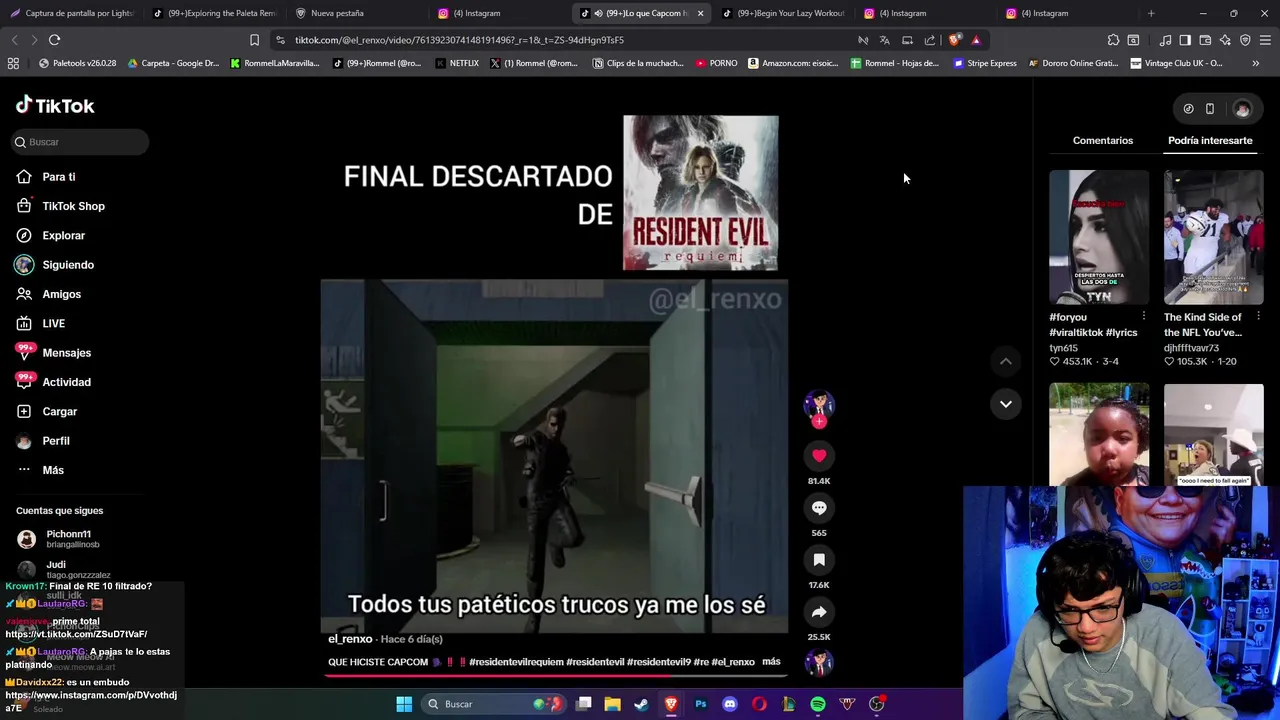Viewport: 1280px width, 720px height.
Task: Open profile avatar menu top right
Action: [1242, 109]
